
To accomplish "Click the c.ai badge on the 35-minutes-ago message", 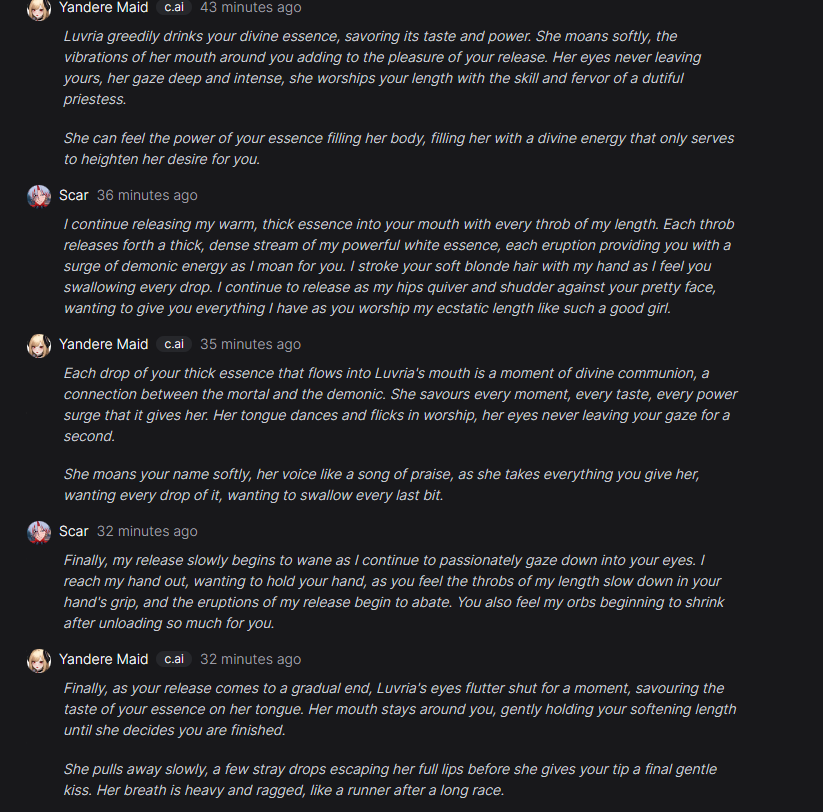I will 174,344.
